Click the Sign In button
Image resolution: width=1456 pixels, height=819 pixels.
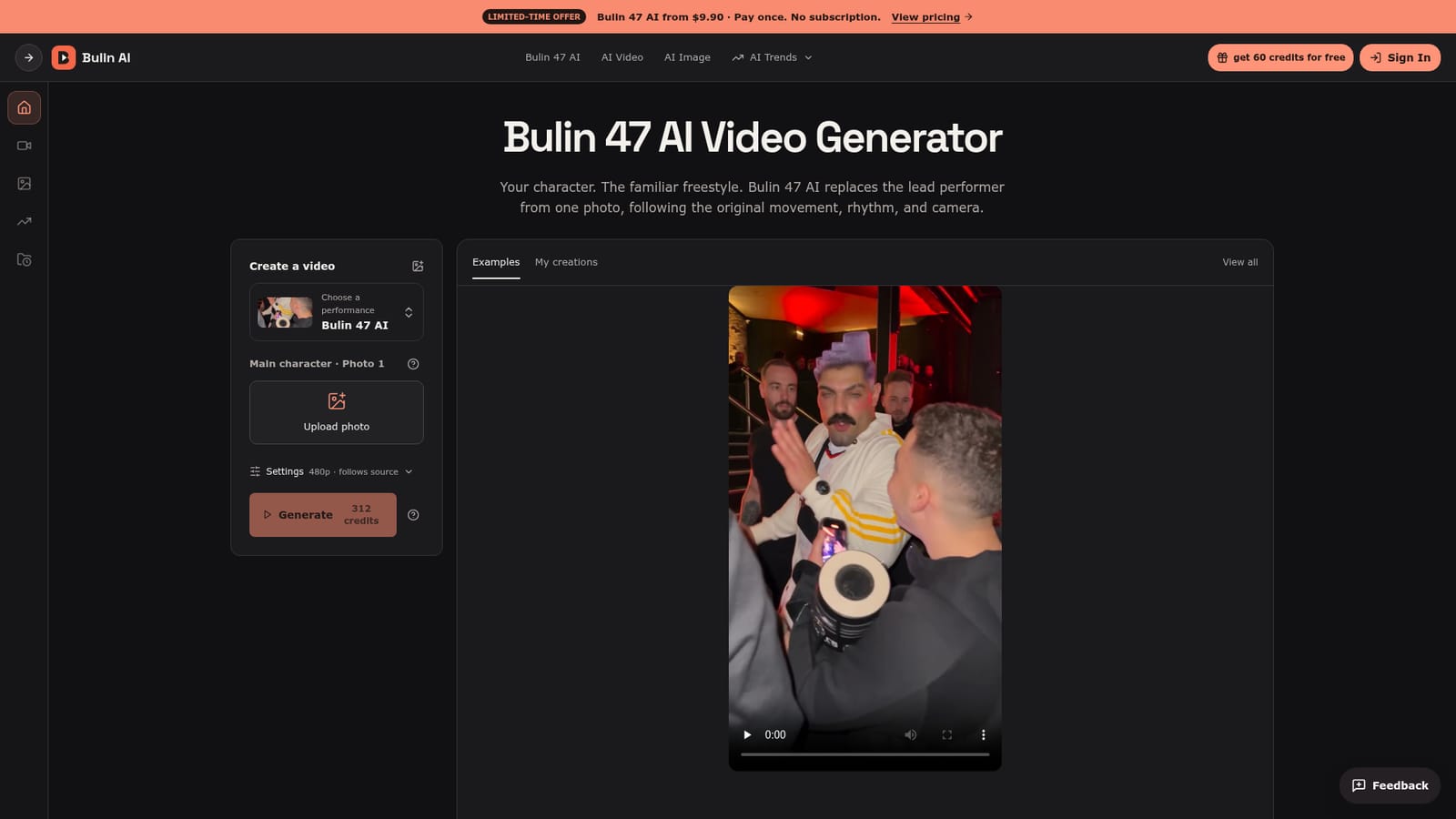click(1400, 57)
